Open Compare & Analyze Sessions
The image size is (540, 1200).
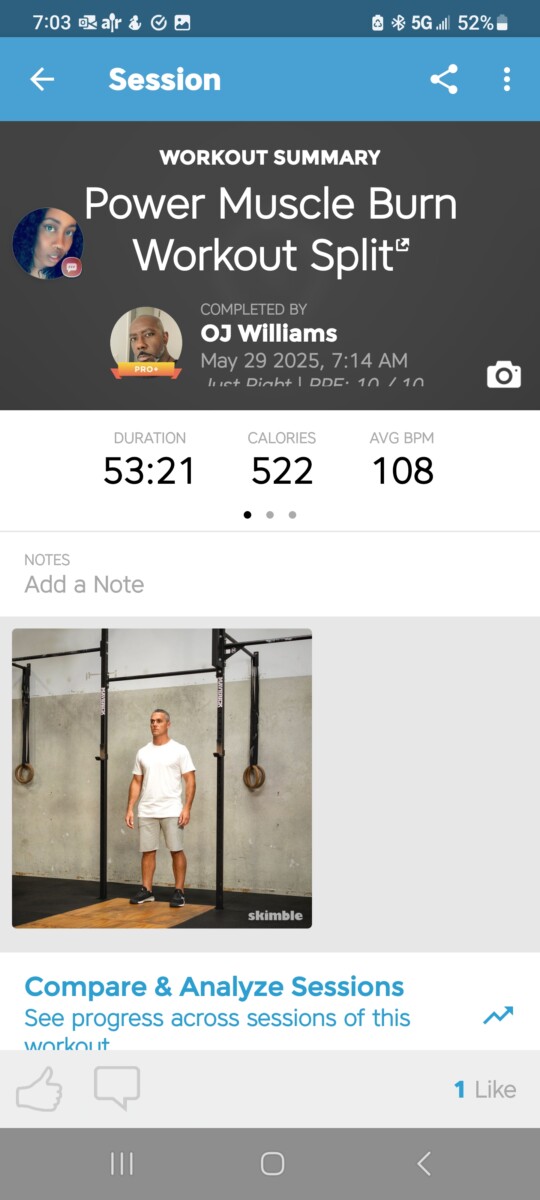point(214,988)
